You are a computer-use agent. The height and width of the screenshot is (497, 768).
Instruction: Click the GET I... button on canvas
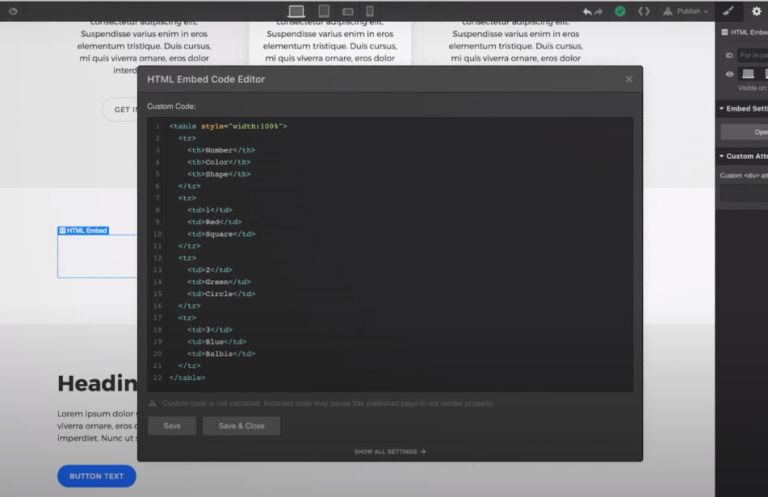pos(120,110)
